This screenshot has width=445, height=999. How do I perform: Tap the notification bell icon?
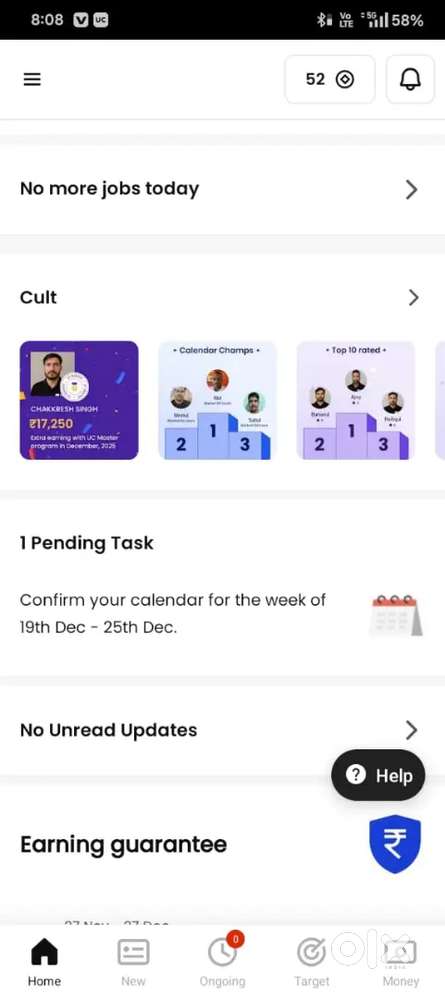click(x=410, y=79)
